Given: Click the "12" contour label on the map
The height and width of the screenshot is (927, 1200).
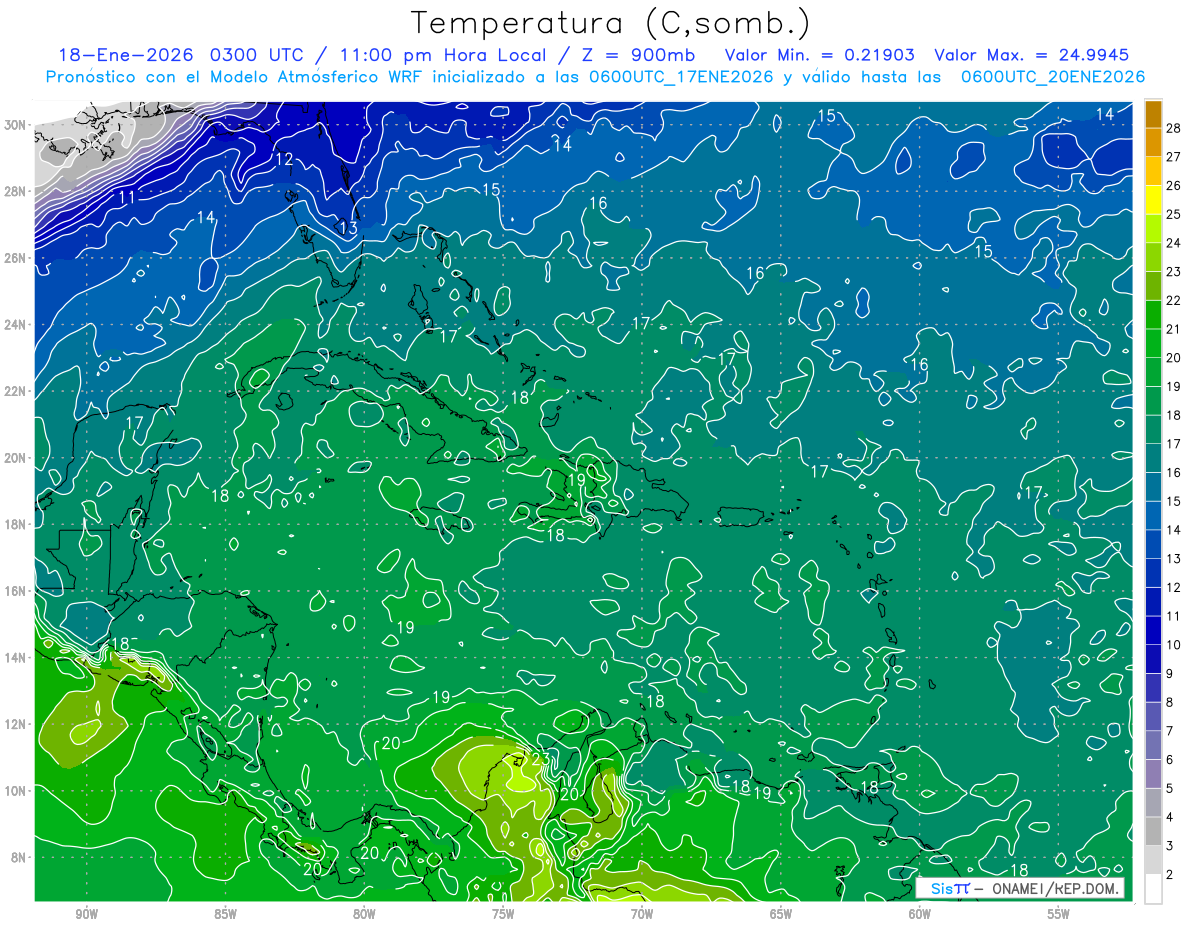Looking at the screenshot, I should click(284, 159).
